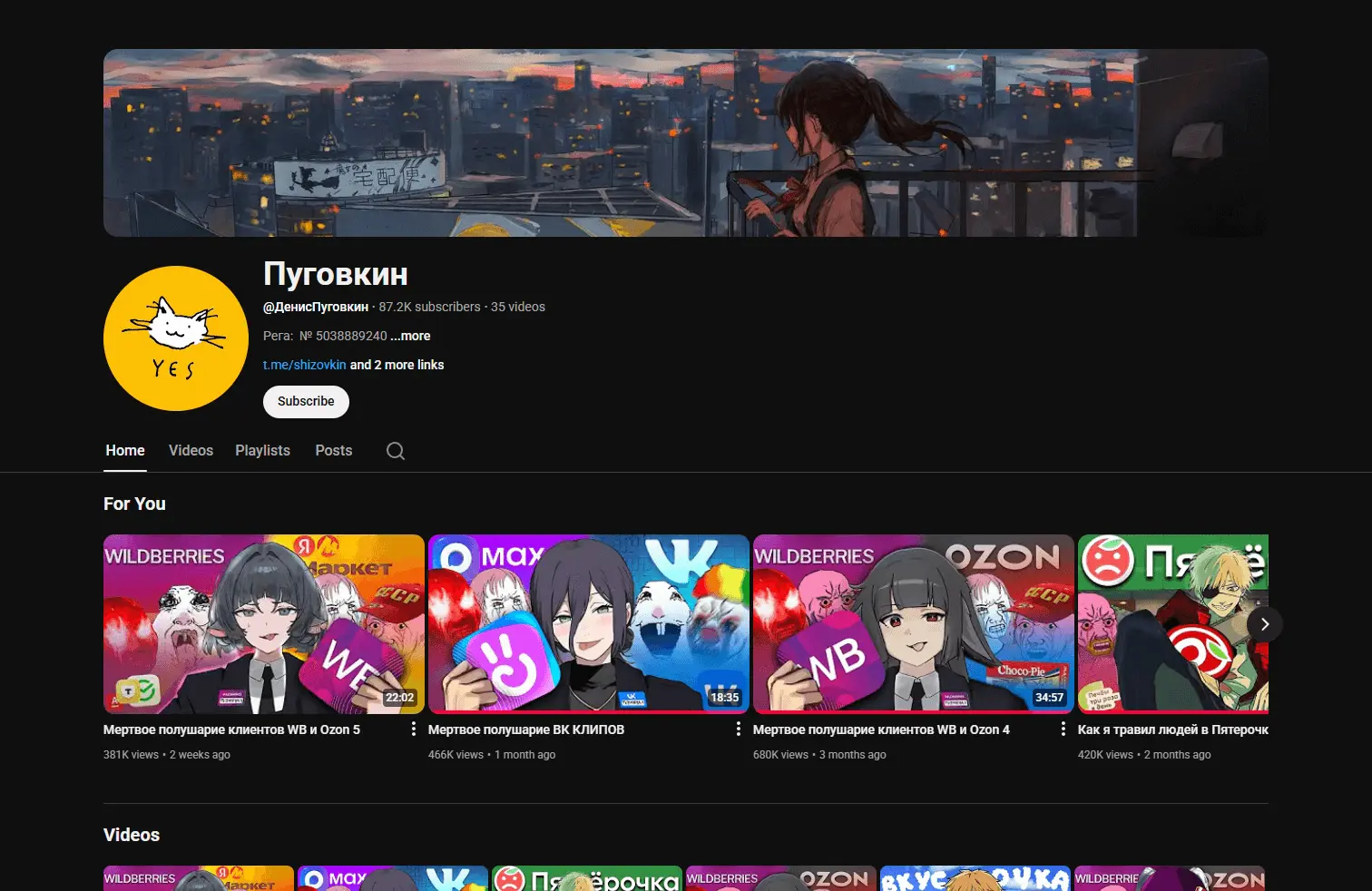
Task: Click the channel banner artwork
Action: pos(686,142)
